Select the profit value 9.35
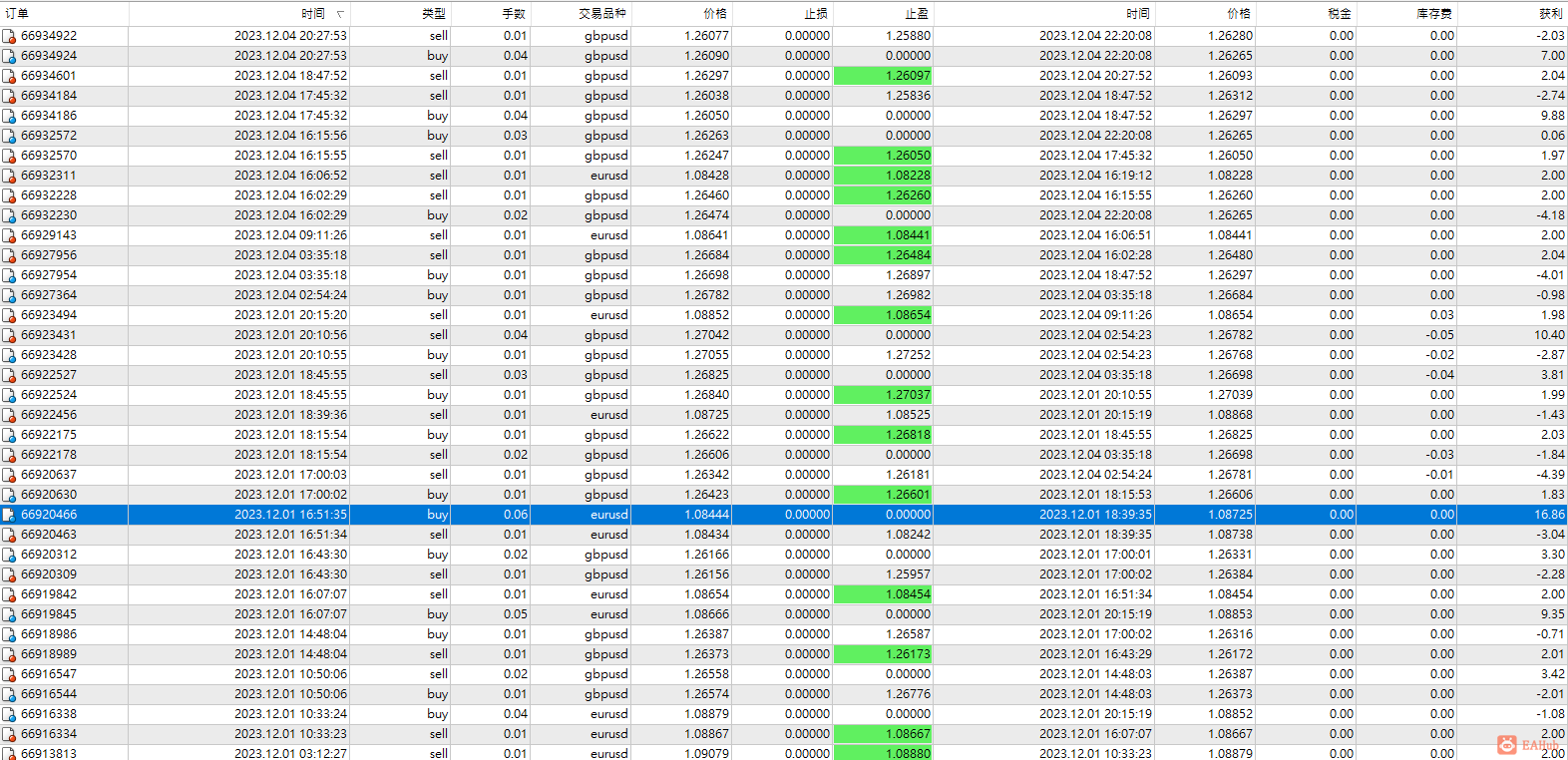This screenshot has width=1568, height=760. (x=1553, y=614)
